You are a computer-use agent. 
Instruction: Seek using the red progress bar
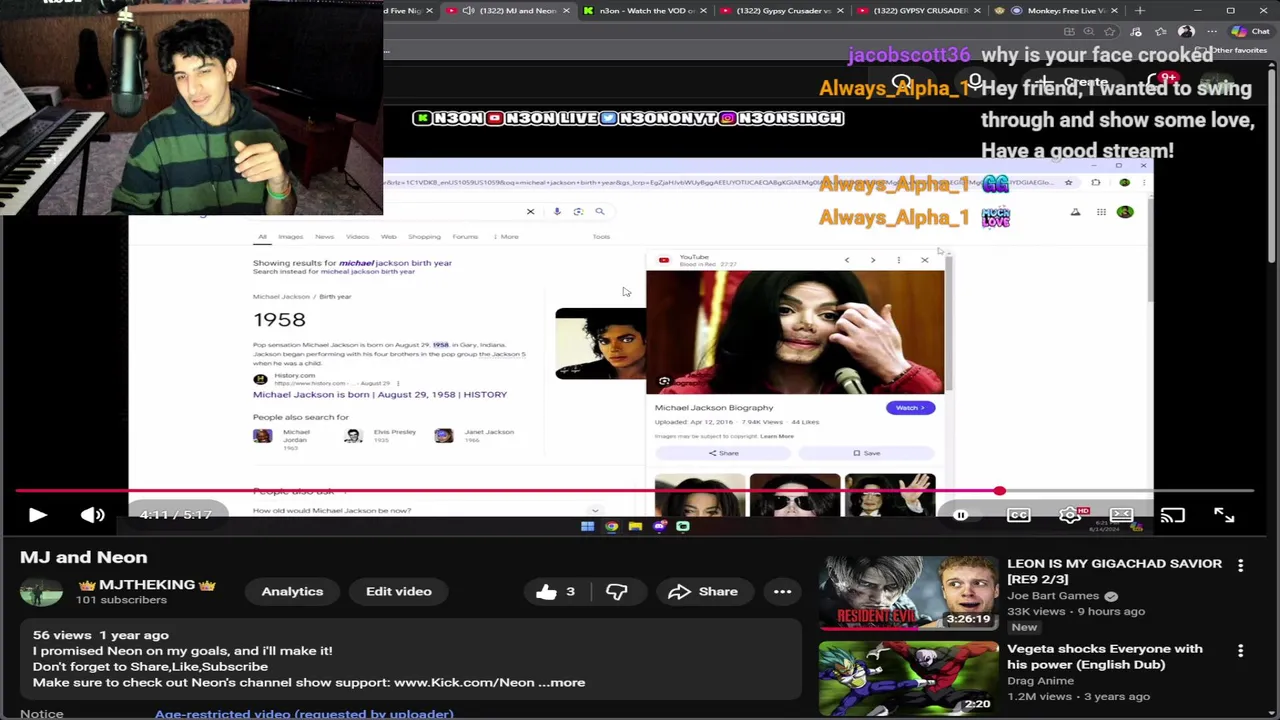coord(634,491)
